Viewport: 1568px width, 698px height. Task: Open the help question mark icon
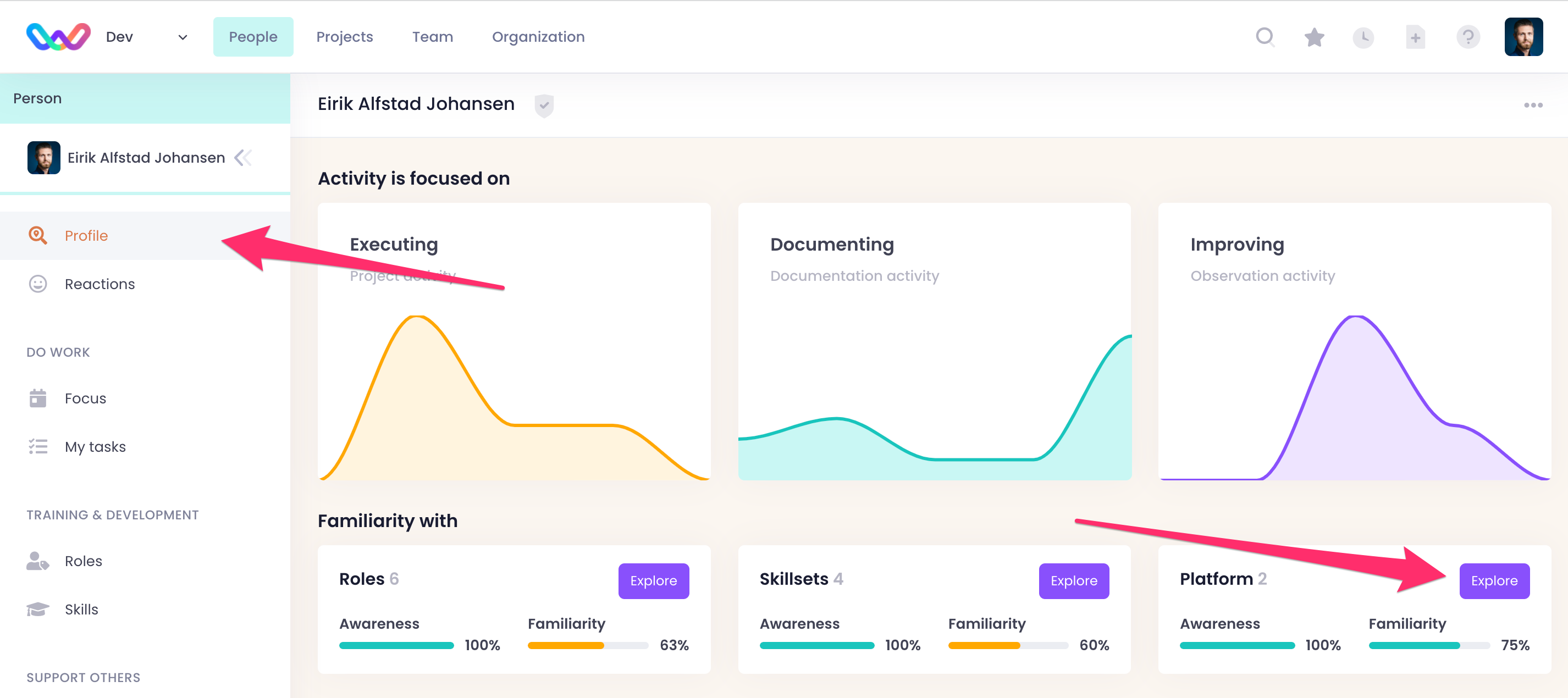coord(1467,37)
